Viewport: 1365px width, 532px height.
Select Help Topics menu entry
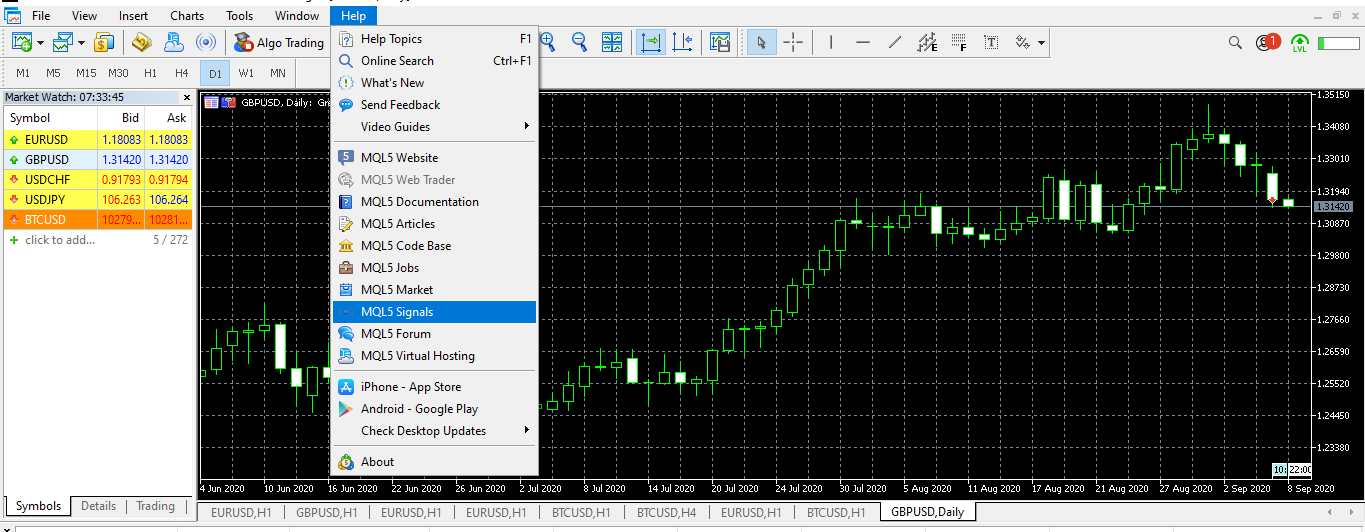click(x=435, y=39)
